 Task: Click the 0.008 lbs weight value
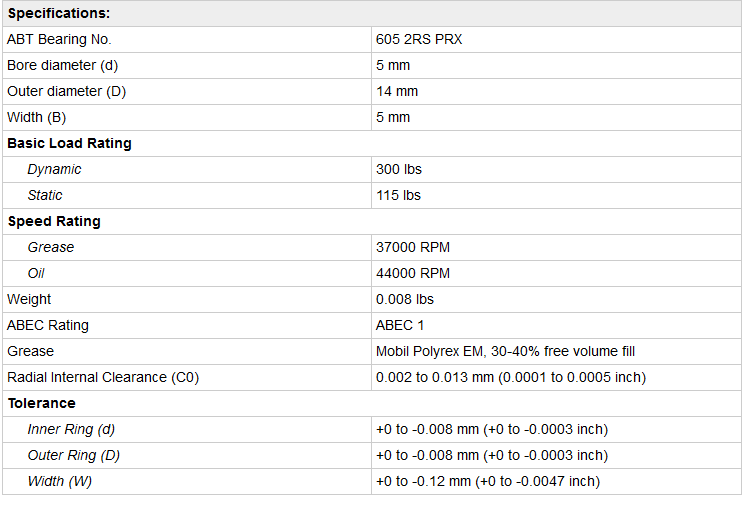point(405,299)
